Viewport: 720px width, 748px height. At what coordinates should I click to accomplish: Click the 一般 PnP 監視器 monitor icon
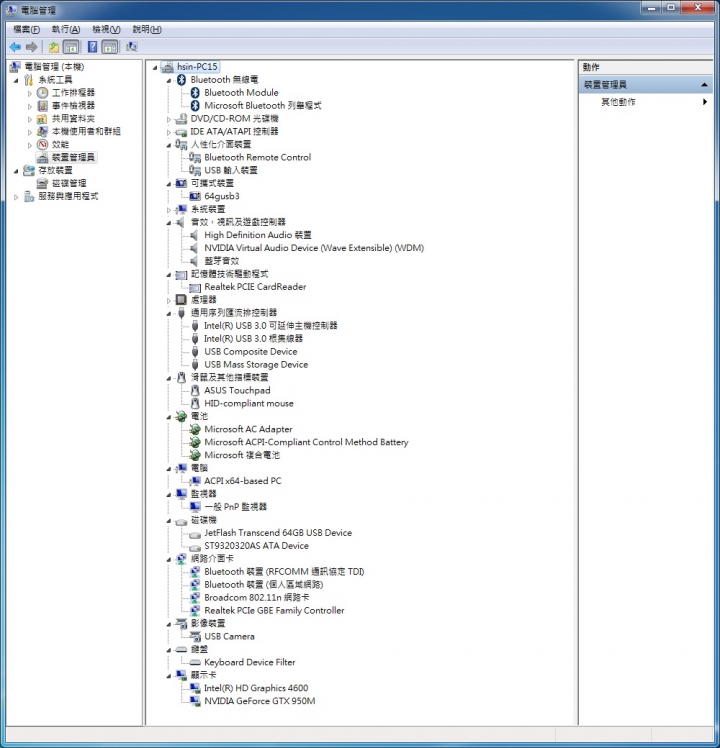[195, 507]
